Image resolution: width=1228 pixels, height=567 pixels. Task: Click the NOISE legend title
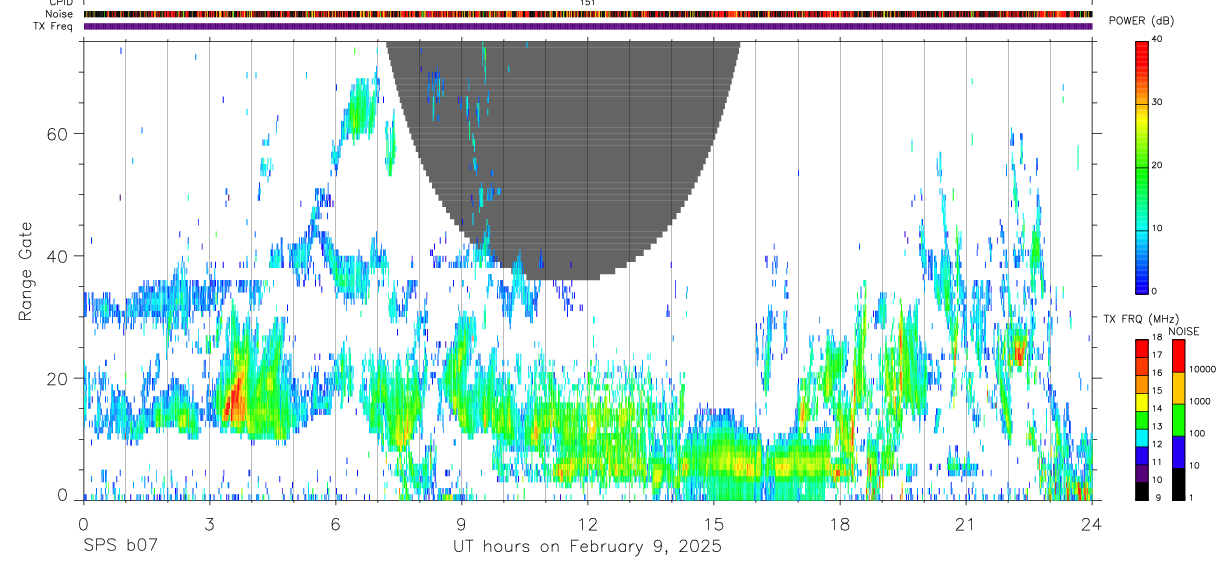(x=1184, y=331)
